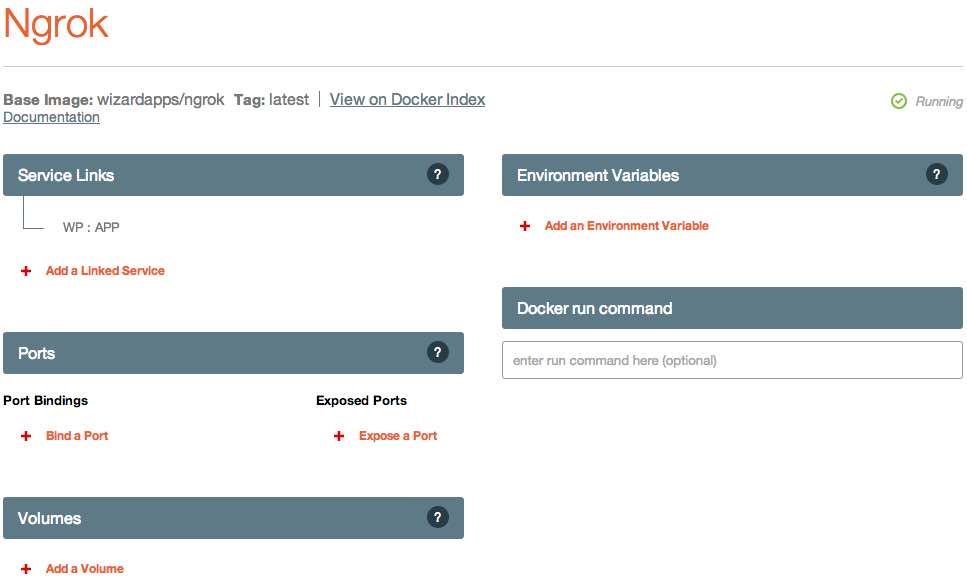Open help for Volumes panel

tap(437, 517)
